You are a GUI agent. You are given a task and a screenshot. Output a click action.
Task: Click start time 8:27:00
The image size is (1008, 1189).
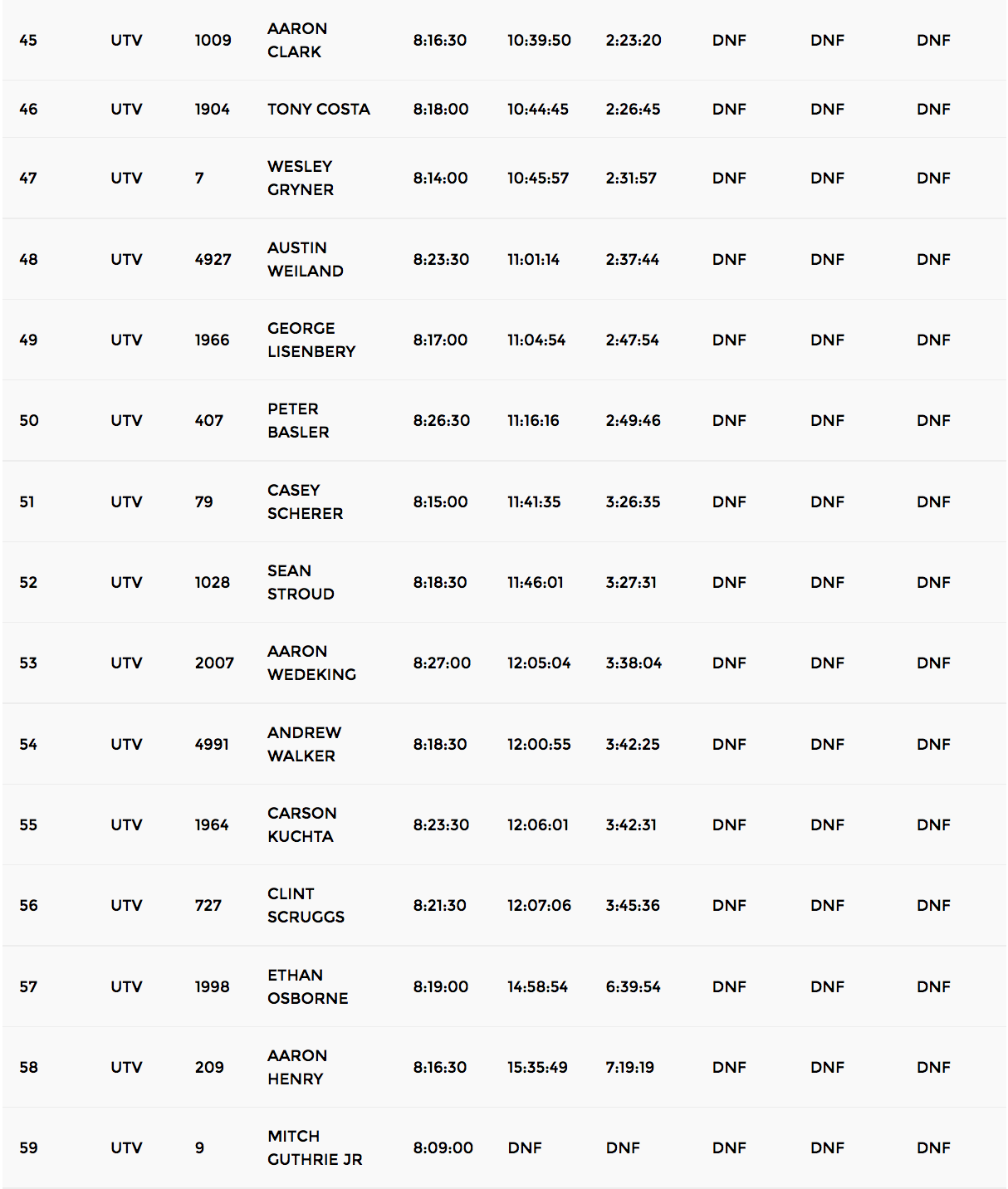click(442, 663)
